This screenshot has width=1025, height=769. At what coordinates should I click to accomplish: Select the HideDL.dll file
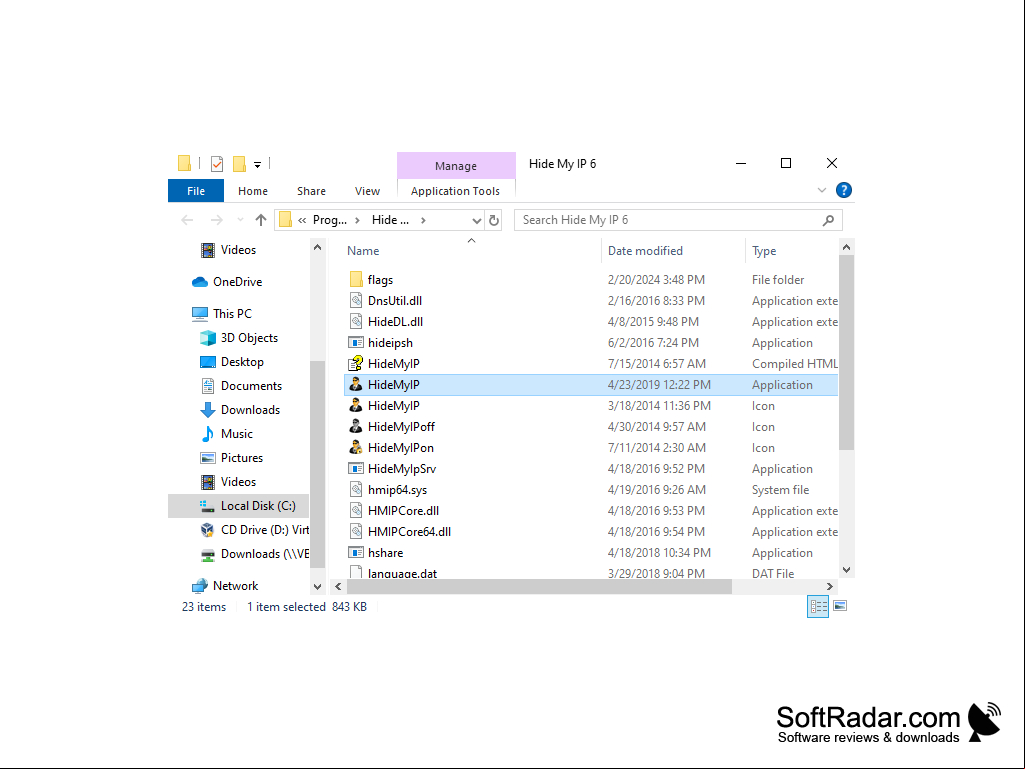click(x=590, y=322)
